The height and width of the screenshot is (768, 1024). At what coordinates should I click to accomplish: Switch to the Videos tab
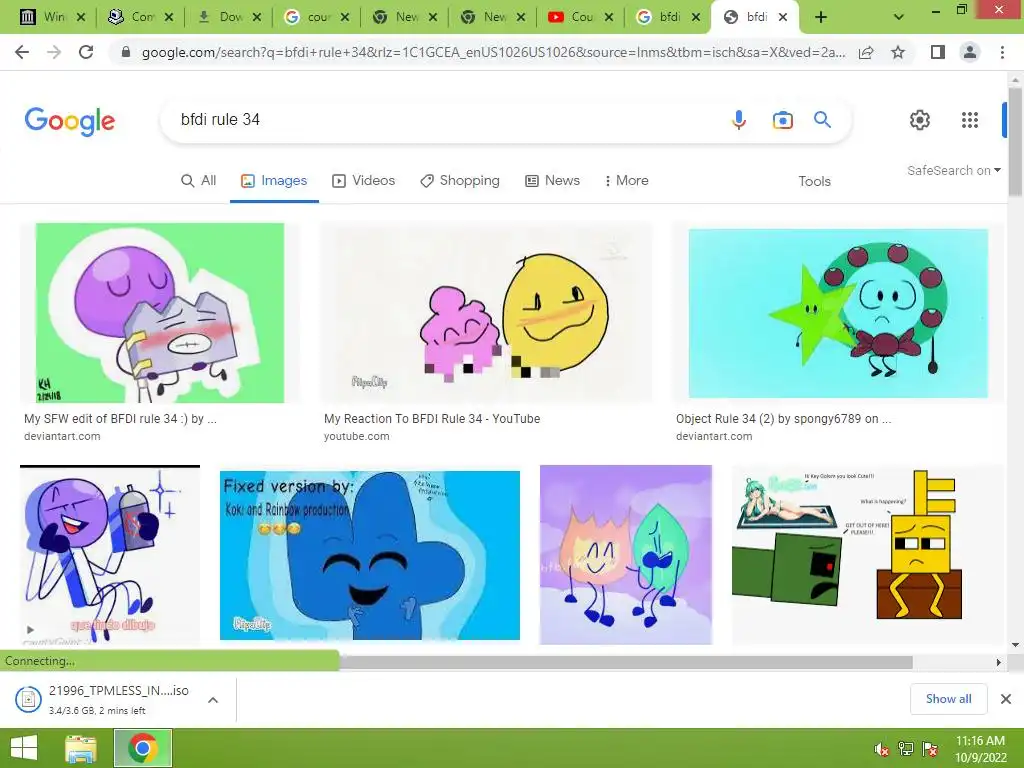tap(364, 181)
